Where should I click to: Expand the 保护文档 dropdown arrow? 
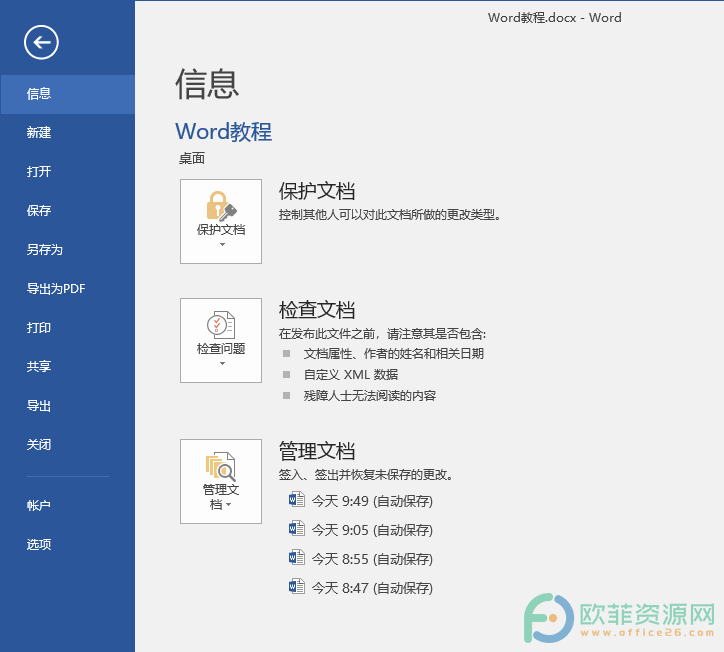pos(222,244)
